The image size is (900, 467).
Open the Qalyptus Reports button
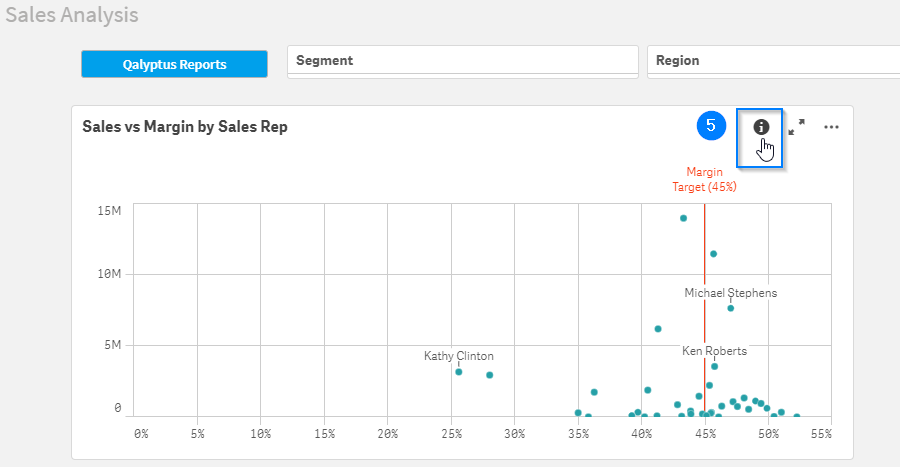(174, 64)
